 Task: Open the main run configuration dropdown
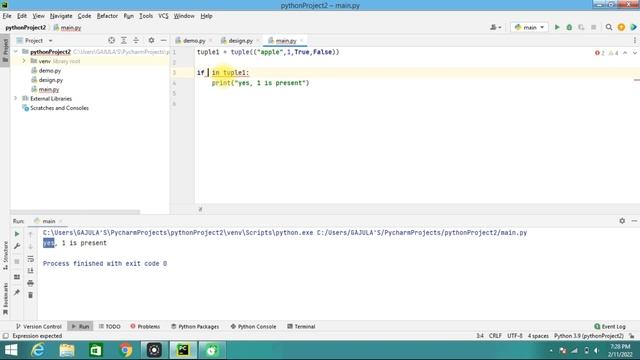point(529,27)
